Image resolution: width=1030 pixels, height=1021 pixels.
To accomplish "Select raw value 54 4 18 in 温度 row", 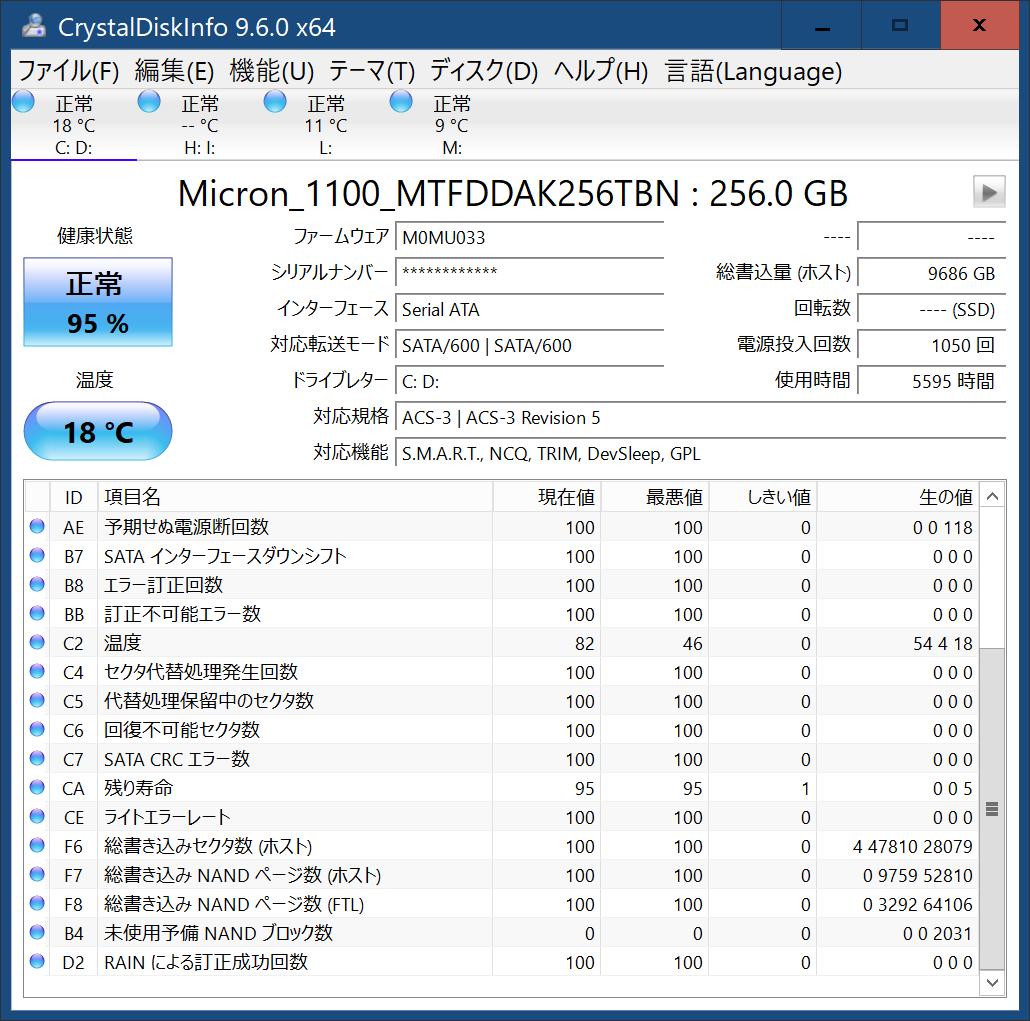I will (943, 643).
